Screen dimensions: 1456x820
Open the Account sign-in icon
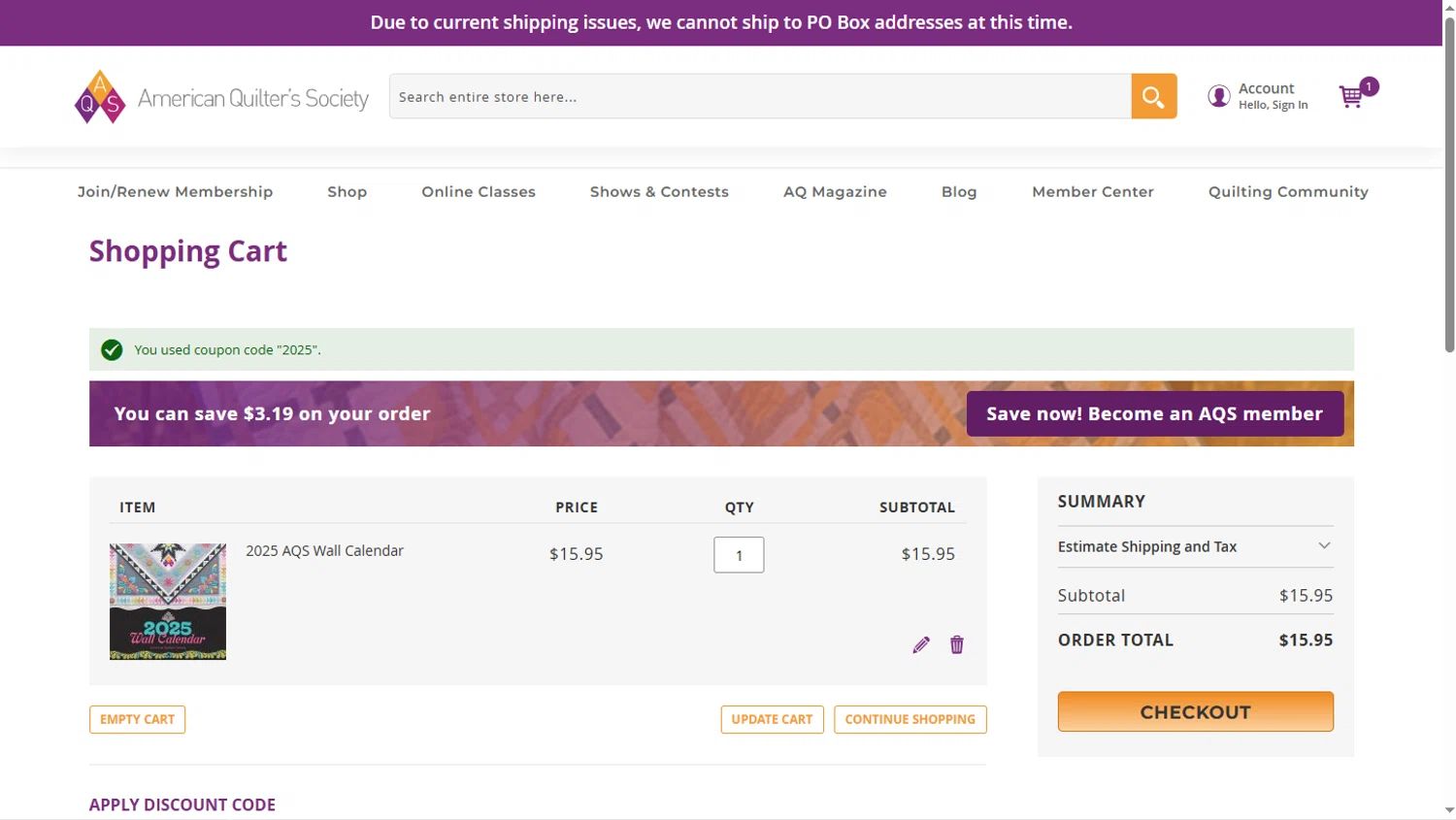coord(1219,96)
